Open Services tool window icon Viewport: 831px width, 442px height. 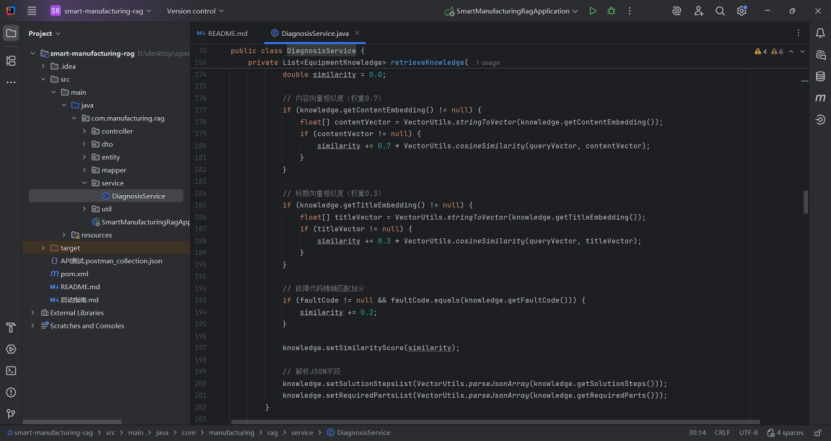[x=11, y=349]
